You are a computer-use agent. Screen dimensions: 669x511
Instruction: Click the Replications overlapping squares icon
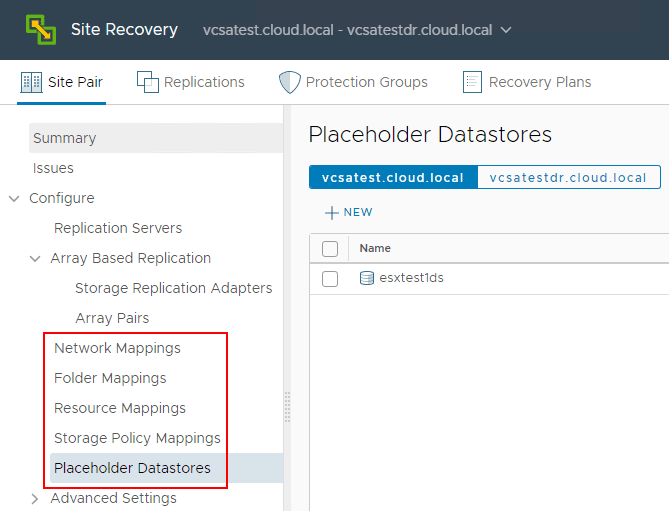[148, 81]
